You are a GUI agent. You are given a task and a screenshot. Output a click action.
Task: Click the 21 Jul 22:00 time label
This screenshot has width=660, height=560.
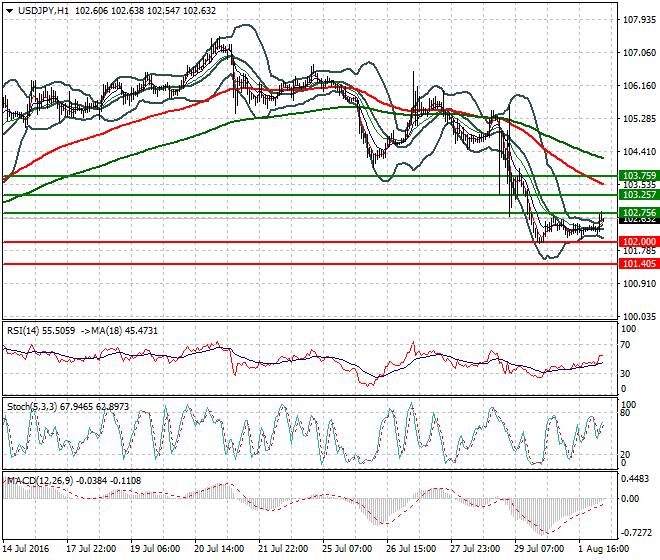tap(283, 549)
